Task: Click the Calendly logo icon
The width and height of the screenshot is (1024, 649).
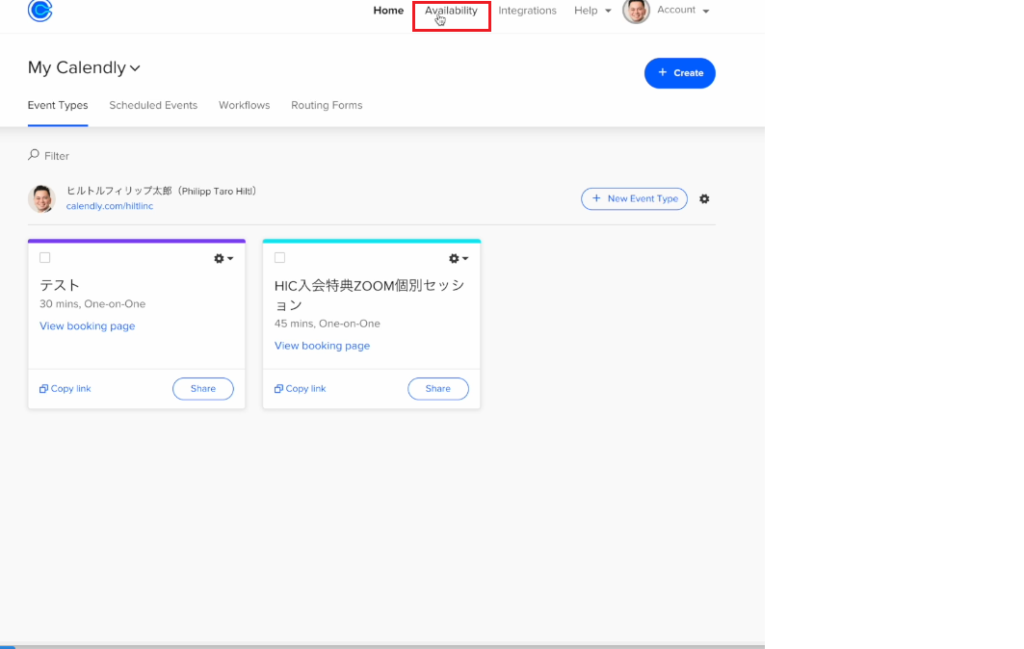Action: (x=40, y=10)
